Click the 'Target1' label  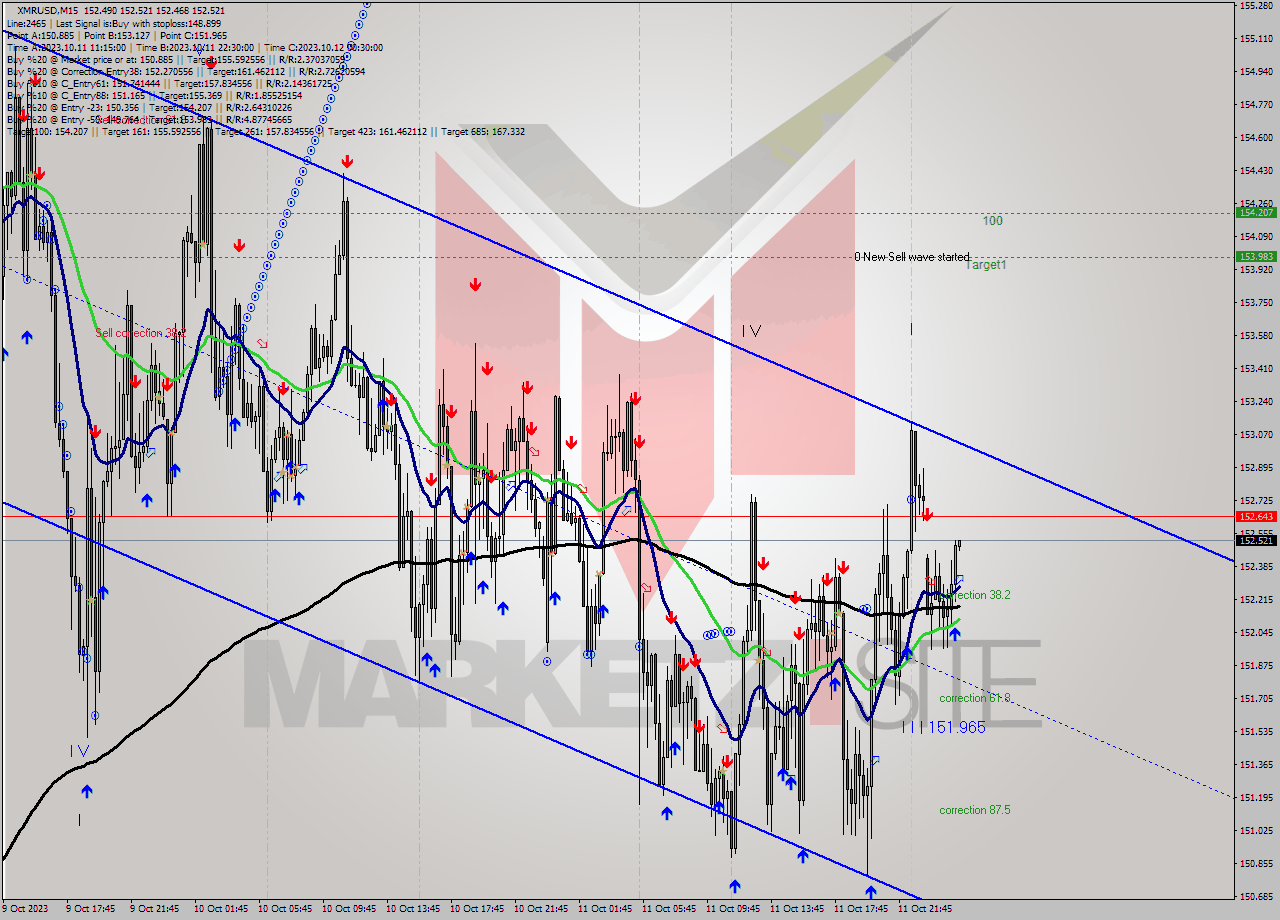[986, 264]
